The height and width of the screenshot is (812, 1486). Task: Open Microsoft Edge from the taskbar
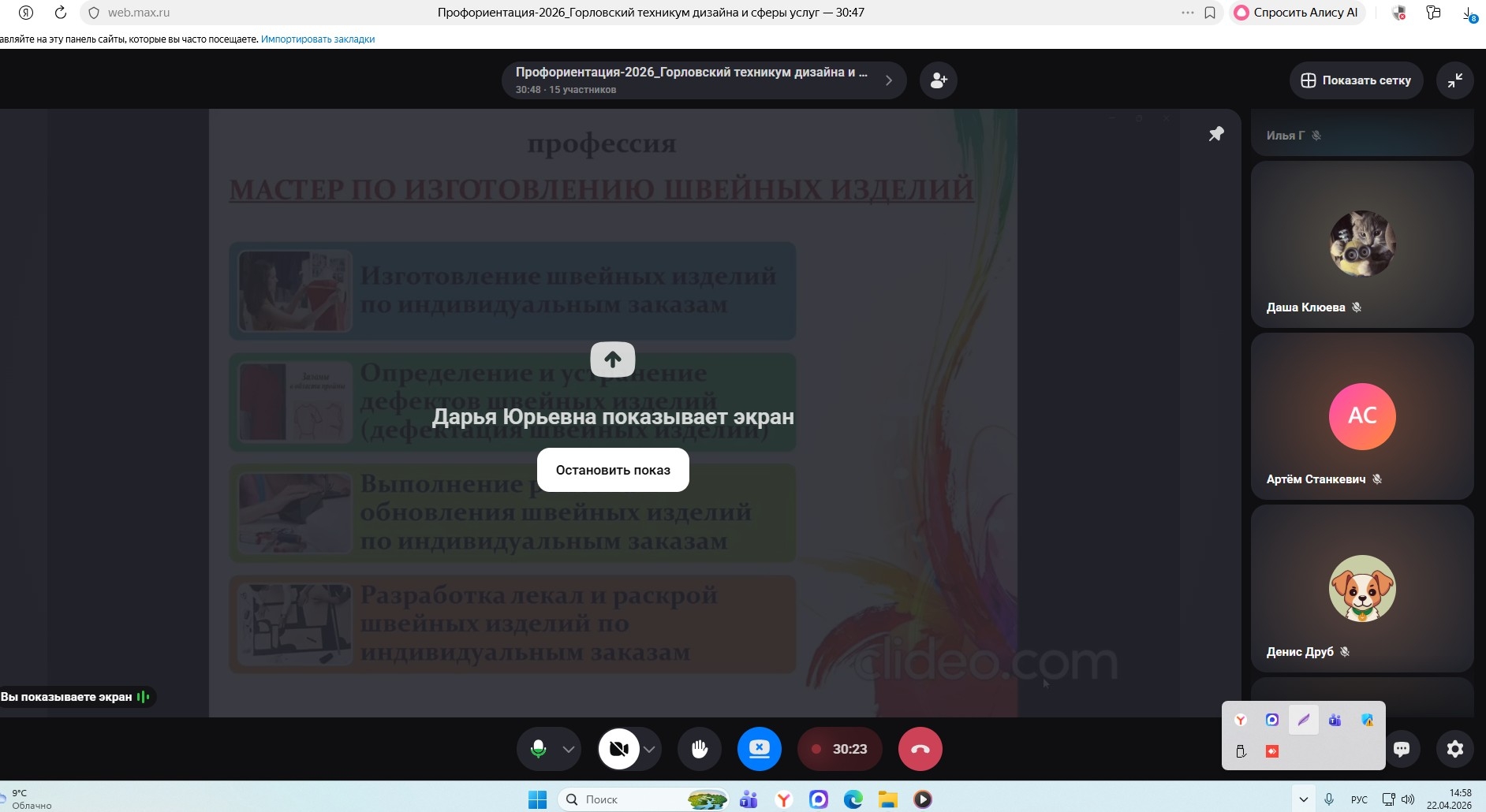(853, 799)
